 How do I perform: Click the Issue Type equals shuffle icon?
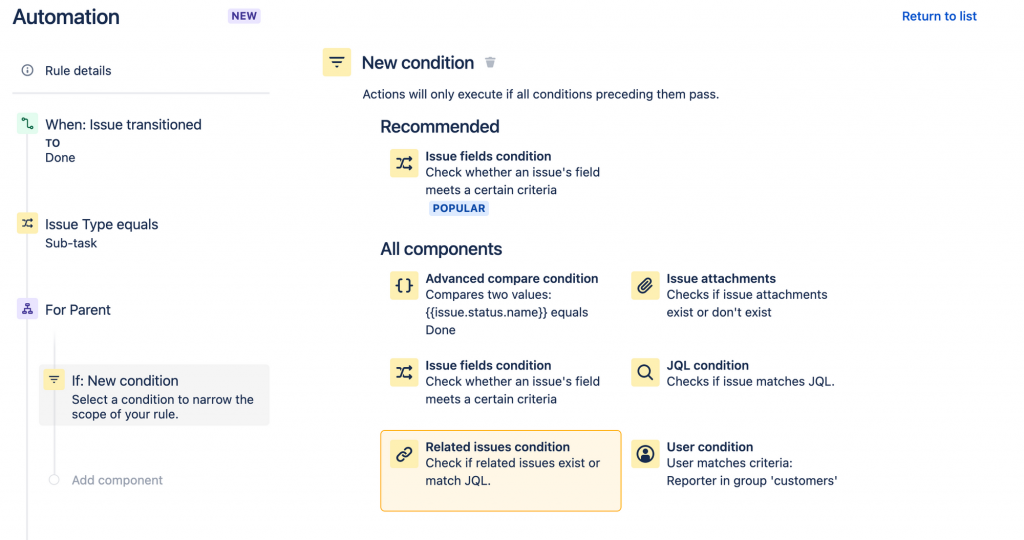click(x=27, y=224)
